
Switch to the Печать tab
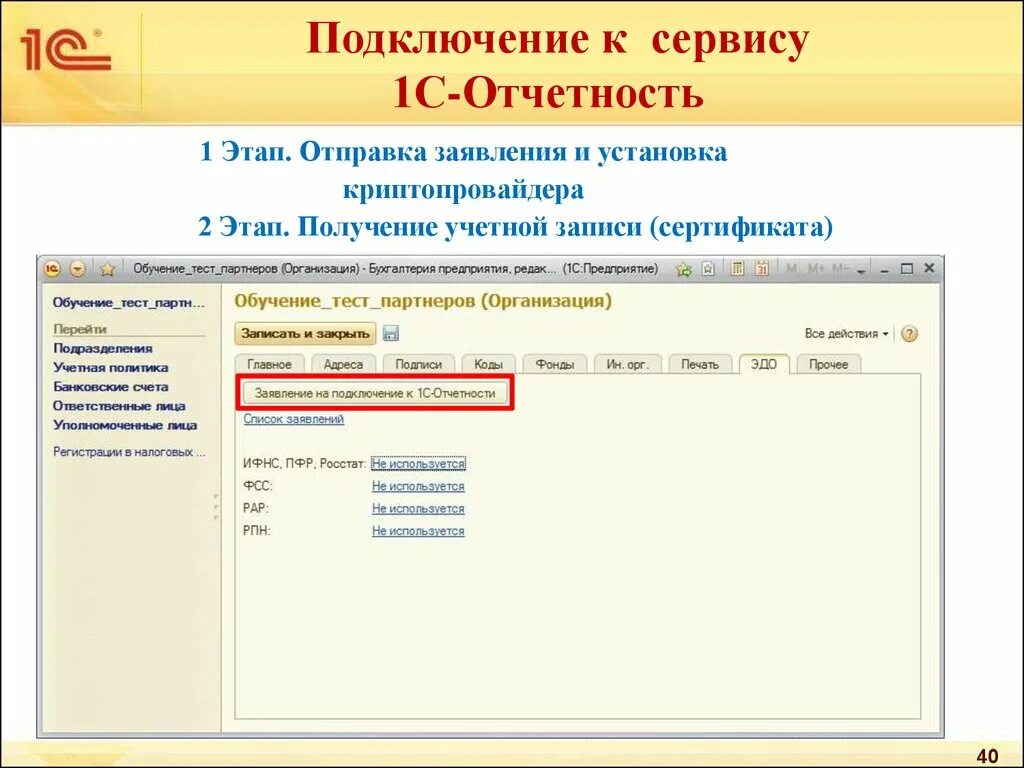pyautogui.click(x=700, y=364)
